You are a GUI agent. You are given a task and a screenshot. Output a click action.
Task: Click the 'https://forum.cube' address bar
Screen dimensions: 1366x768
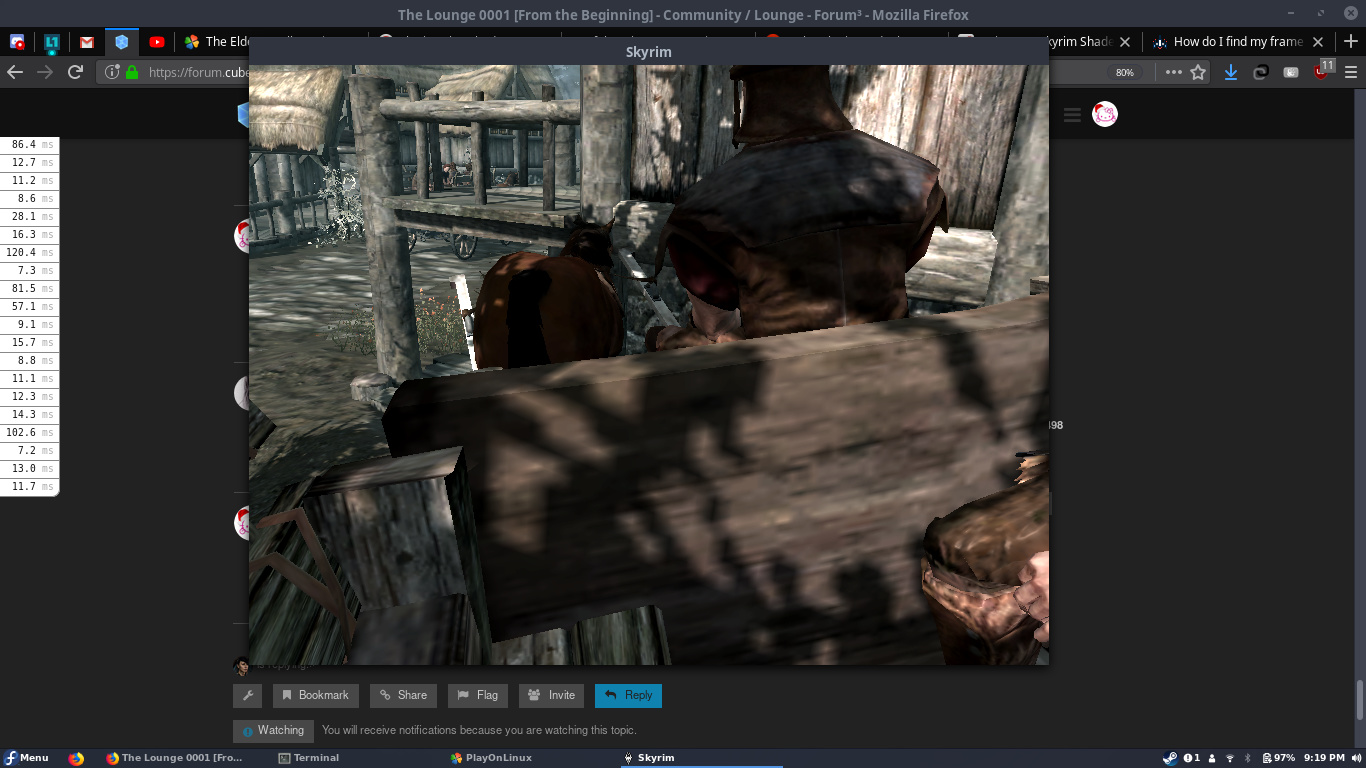pyautogui.click(x=197, y=72)
